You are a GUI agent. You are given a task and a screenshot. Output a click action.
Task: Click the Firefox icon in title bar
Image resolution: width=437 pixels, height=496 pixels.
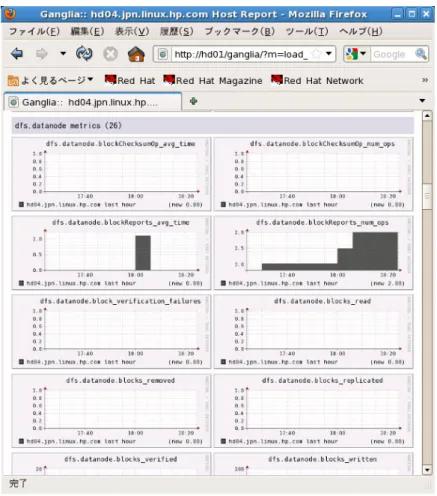tap(11, 14)
